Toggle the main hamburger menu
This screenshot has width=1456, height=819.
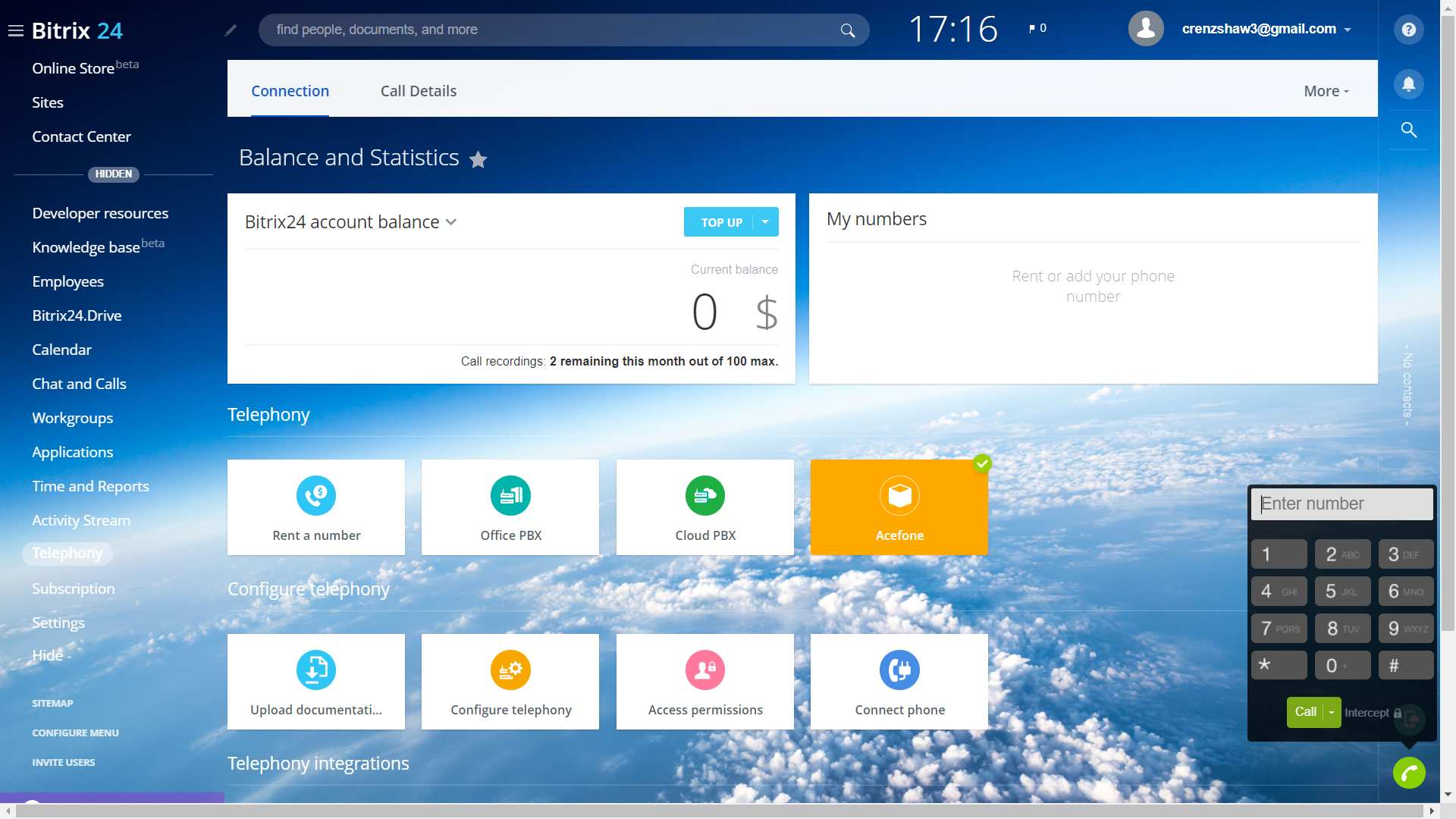15,31
